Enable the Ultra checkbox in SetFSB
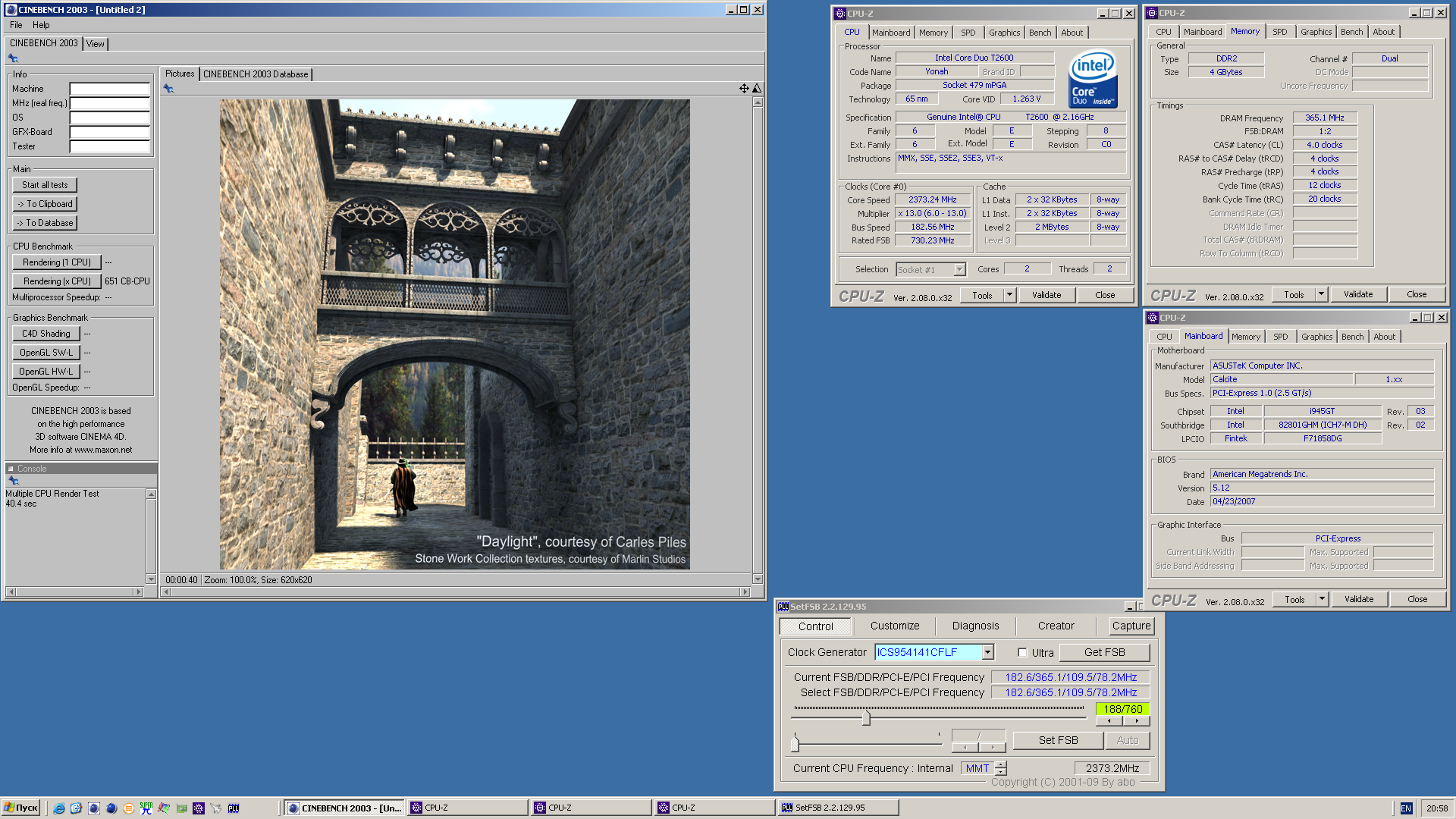The image size is (1456, 819). [x=1022, y=652]
